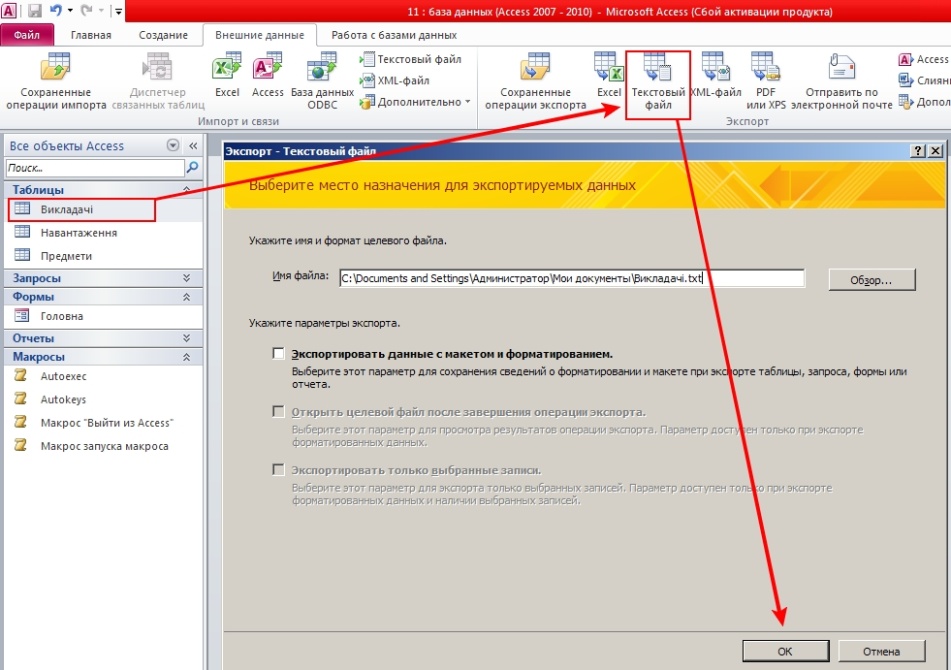Click Redo arrow in quick access toolbar

pyautogui.click(x=86, y=10)
